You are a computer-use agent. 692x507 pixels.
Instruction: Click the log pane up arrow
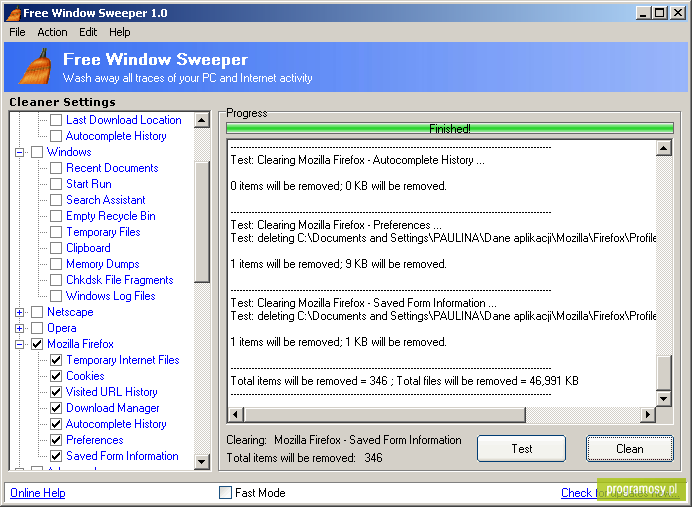coord(664,148)
